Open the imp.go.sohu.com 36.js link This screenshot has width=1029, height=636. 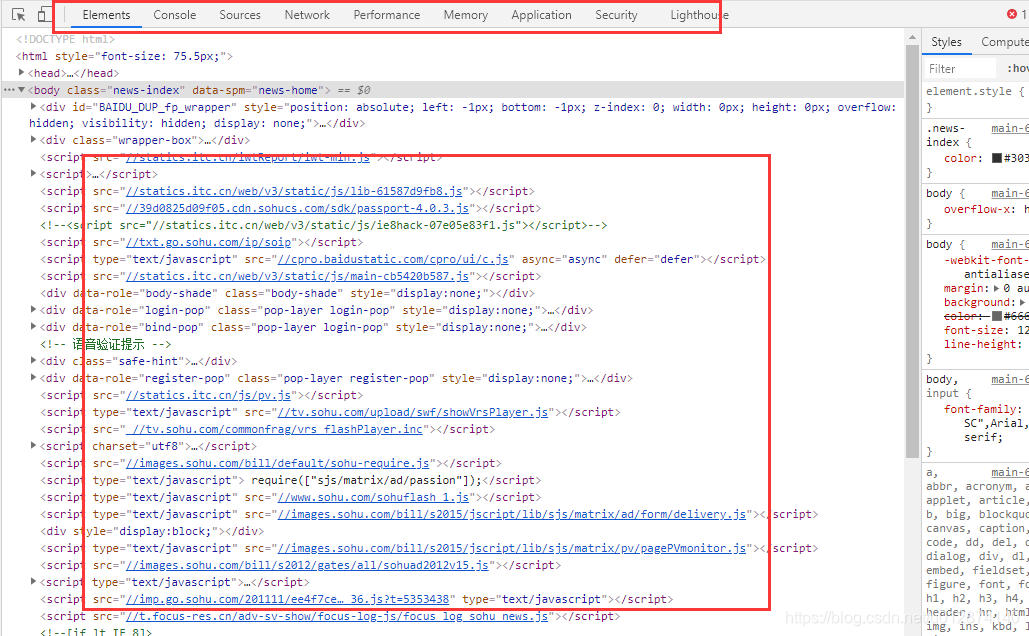click(x=287, y=599)
